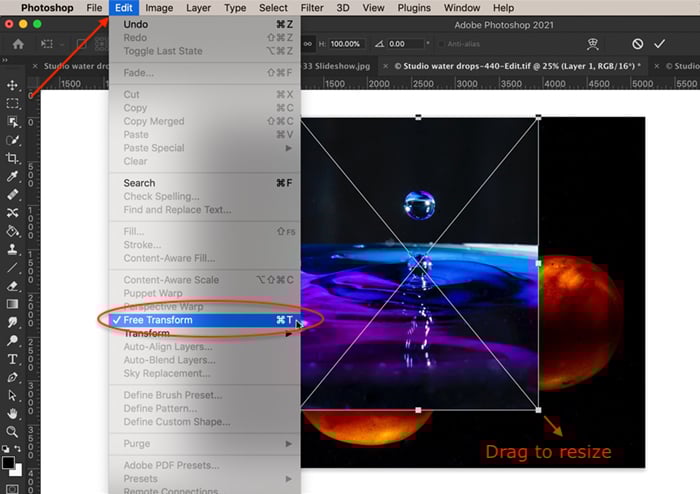
Task: Select the Eraser tool
Action: pyautogui.click(x=12, y=286)
